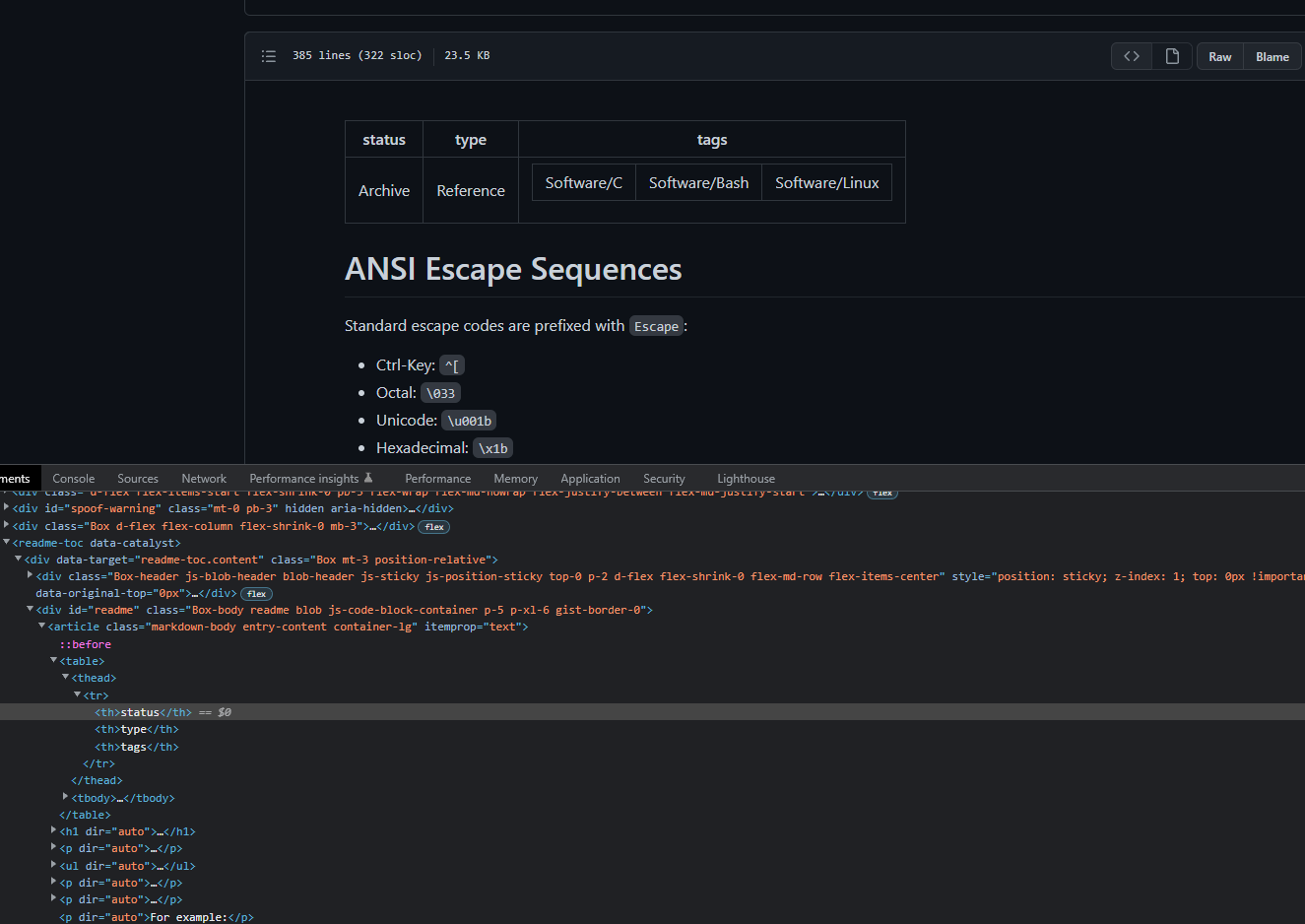Click the Performance insights flask icon
Viewport: 1305px width, 924px height.
pyautogui.click(x=368, y=478)
